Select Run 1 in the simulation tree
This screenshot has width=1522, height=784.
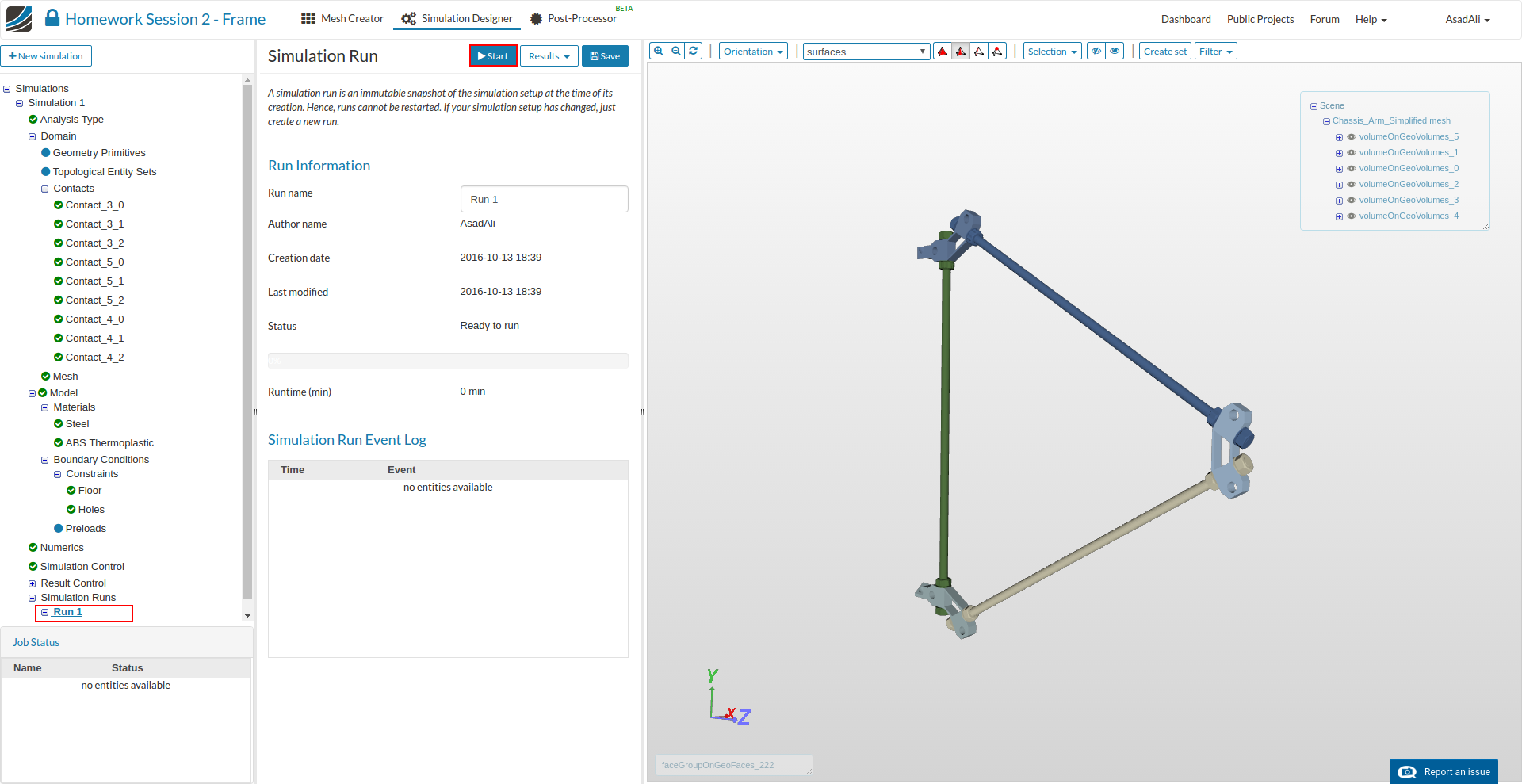pos(67,612)
